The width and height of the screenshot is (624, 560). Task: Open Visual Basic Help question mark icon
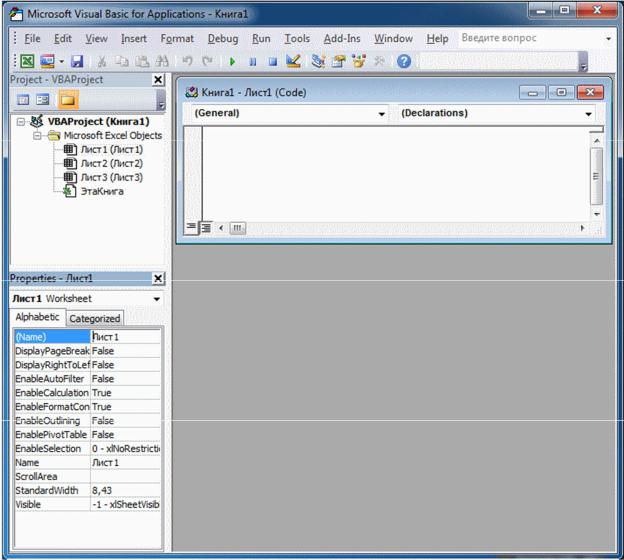pyautogui.click(x=404, y=61)
